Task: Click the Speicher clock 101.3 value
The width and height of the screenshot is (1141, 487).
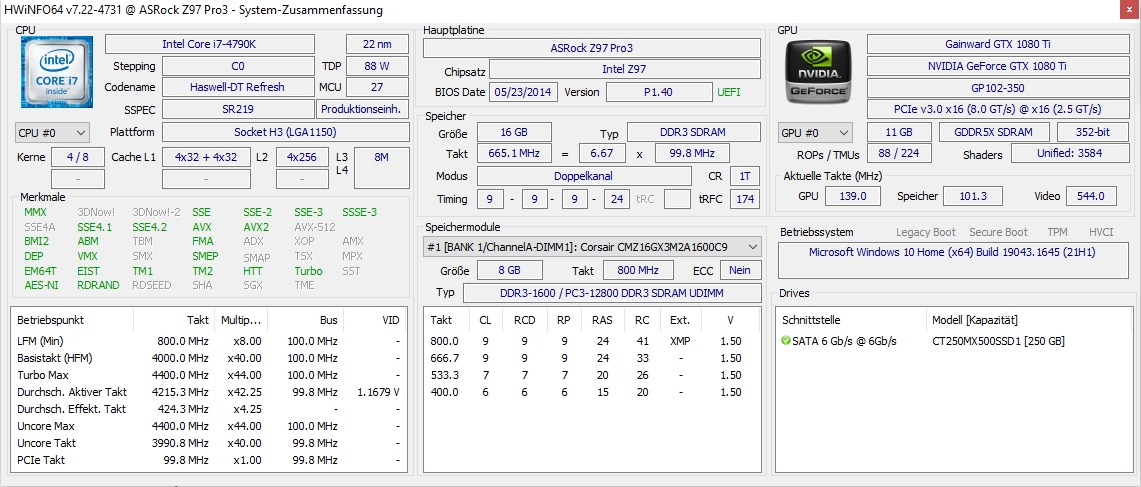Action: click(972, 196)
